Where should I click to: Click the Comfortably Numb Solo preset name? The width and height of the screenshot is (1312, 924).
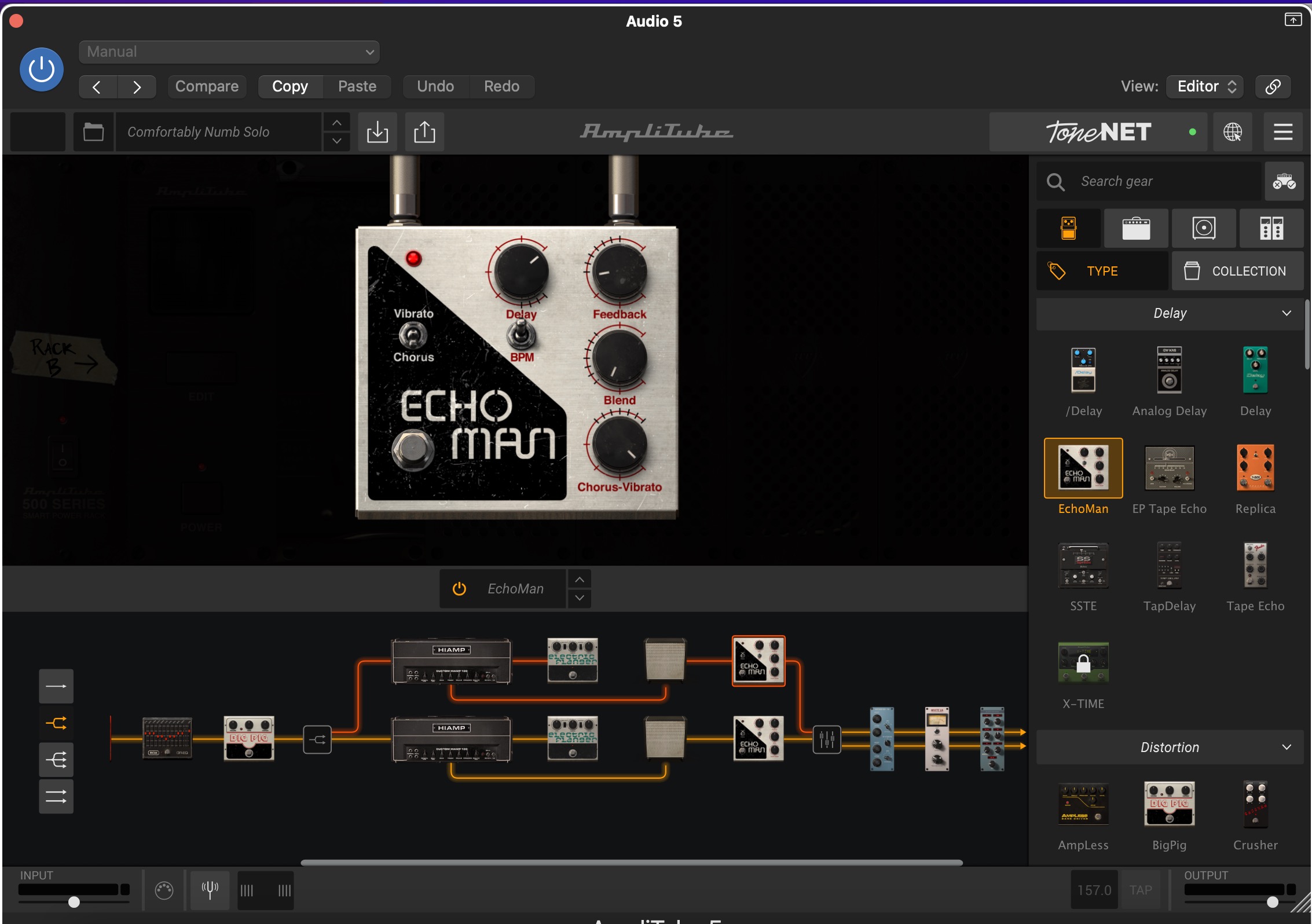click(x=219, y=132)
